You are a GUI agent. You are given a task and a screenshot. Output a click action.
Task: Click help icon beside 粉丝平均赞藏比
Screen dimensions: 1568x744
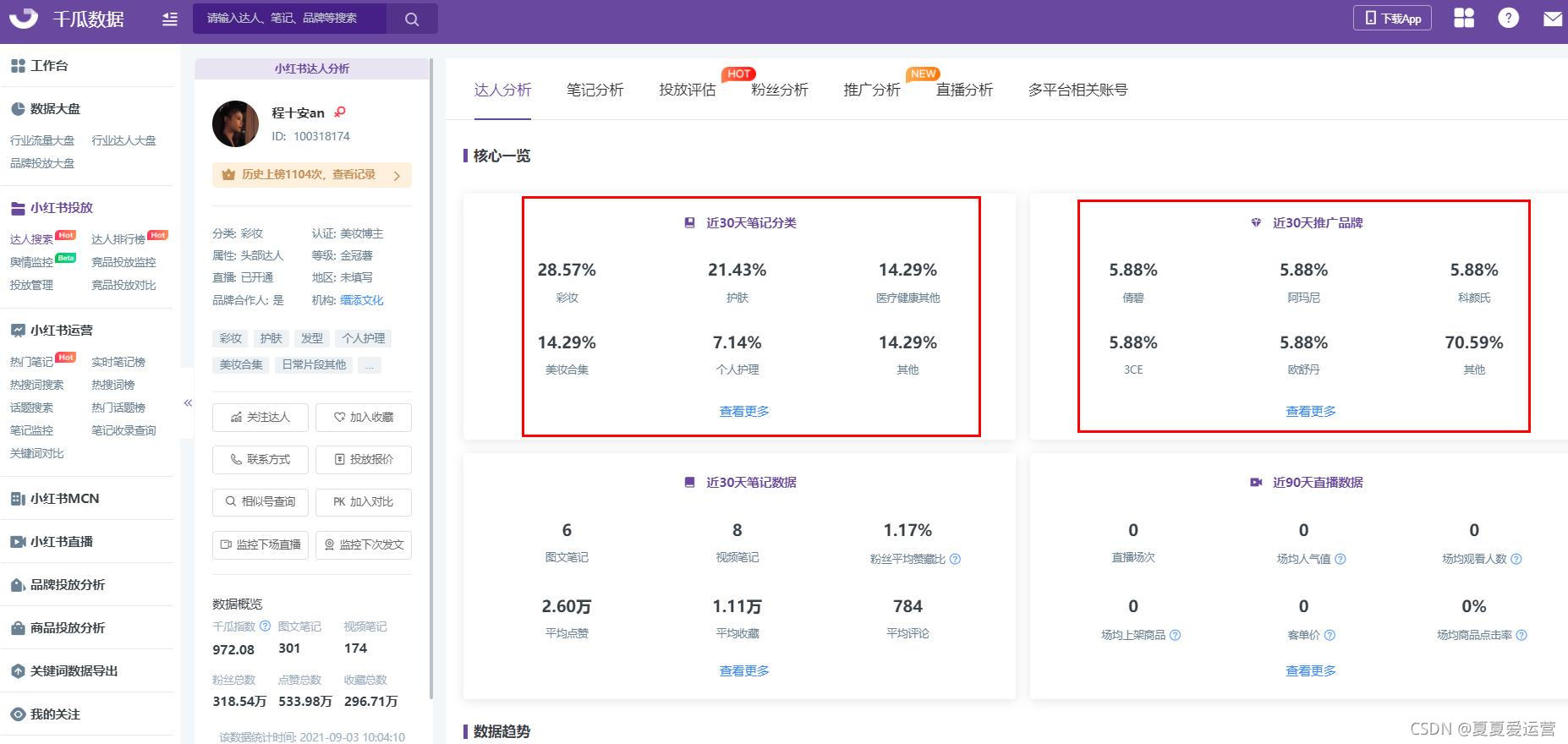tap(955, 559)
